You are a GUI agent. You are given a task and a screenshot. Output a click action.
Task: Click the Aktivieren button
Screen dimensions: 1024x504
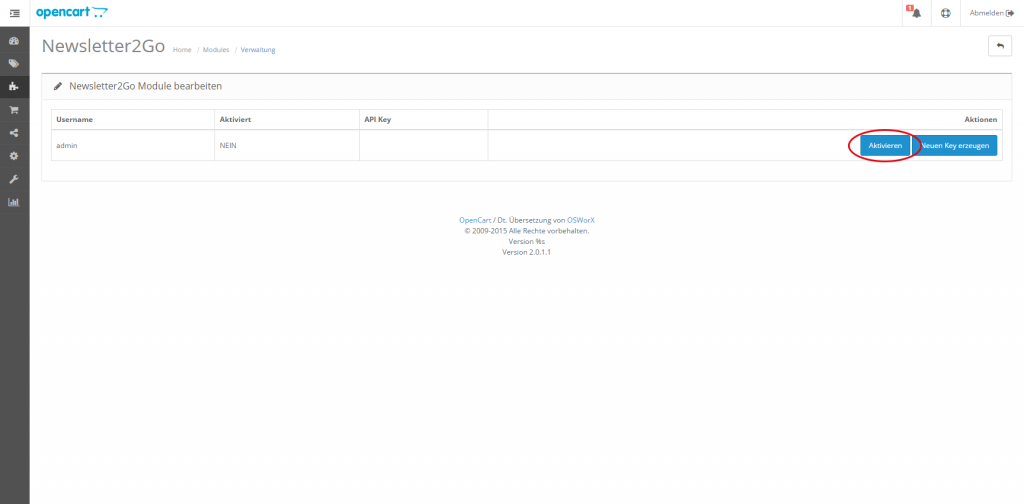coord(885,146)
